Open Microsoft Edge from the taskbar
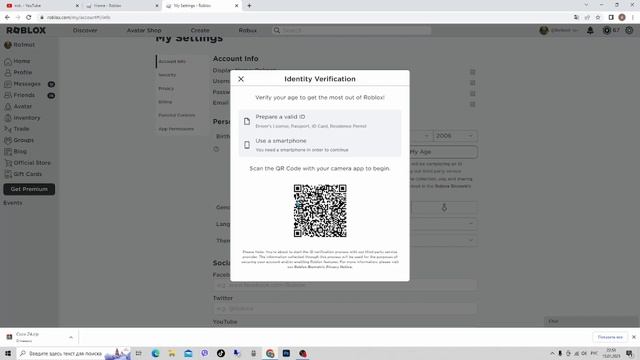Image resolution: width=640 pixels, height=360 pixels. pos(156,353)
